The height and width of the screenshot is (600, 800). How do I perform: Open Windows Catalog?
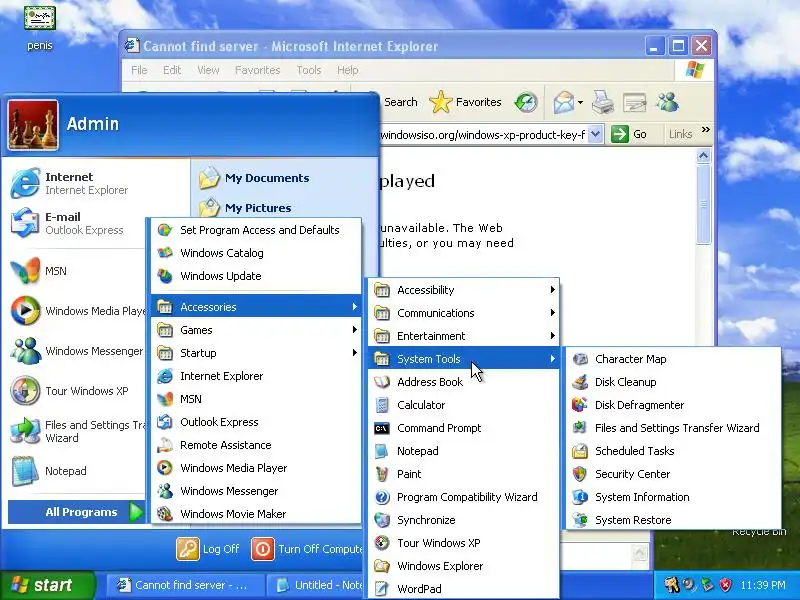pos(256,253)
